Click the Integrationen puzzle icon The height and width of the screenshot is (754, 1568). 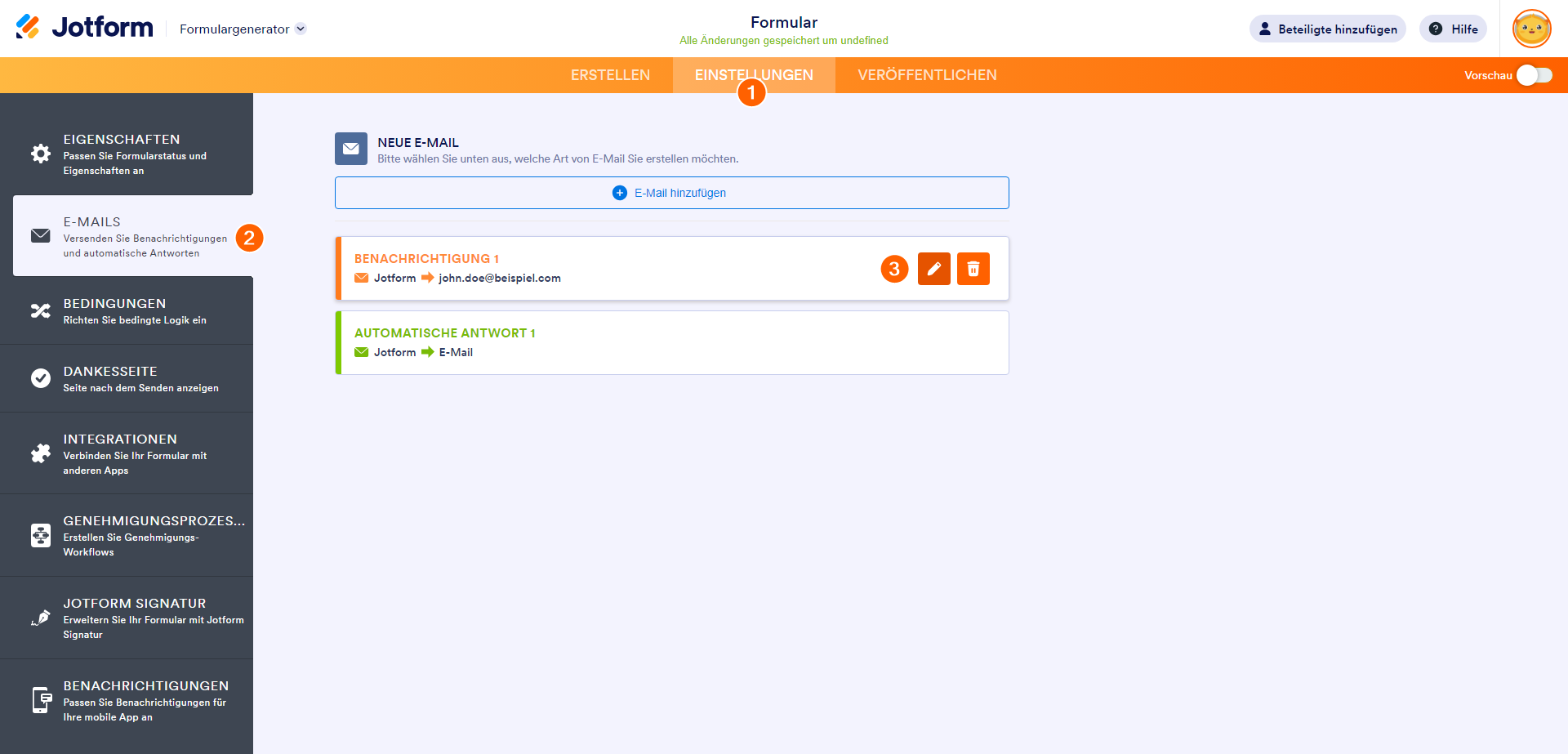pyautogui.click(x=41, y=453)
